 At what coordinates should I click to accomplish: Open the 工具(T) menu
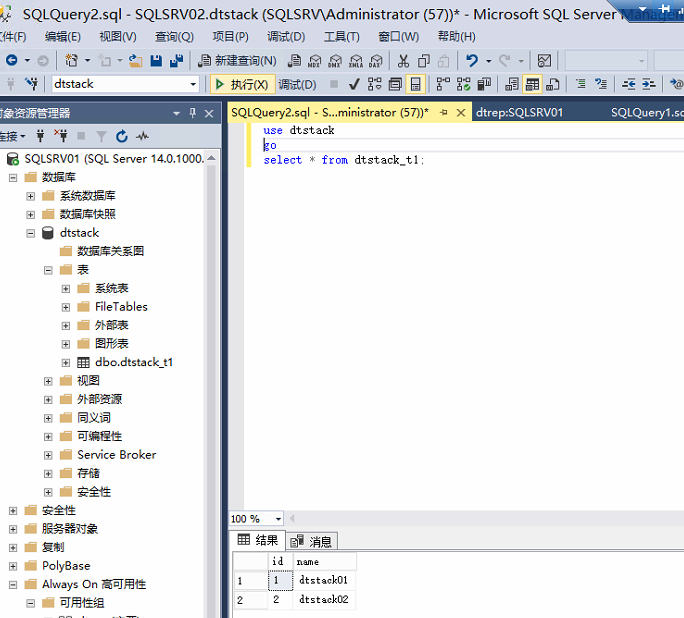342,37
